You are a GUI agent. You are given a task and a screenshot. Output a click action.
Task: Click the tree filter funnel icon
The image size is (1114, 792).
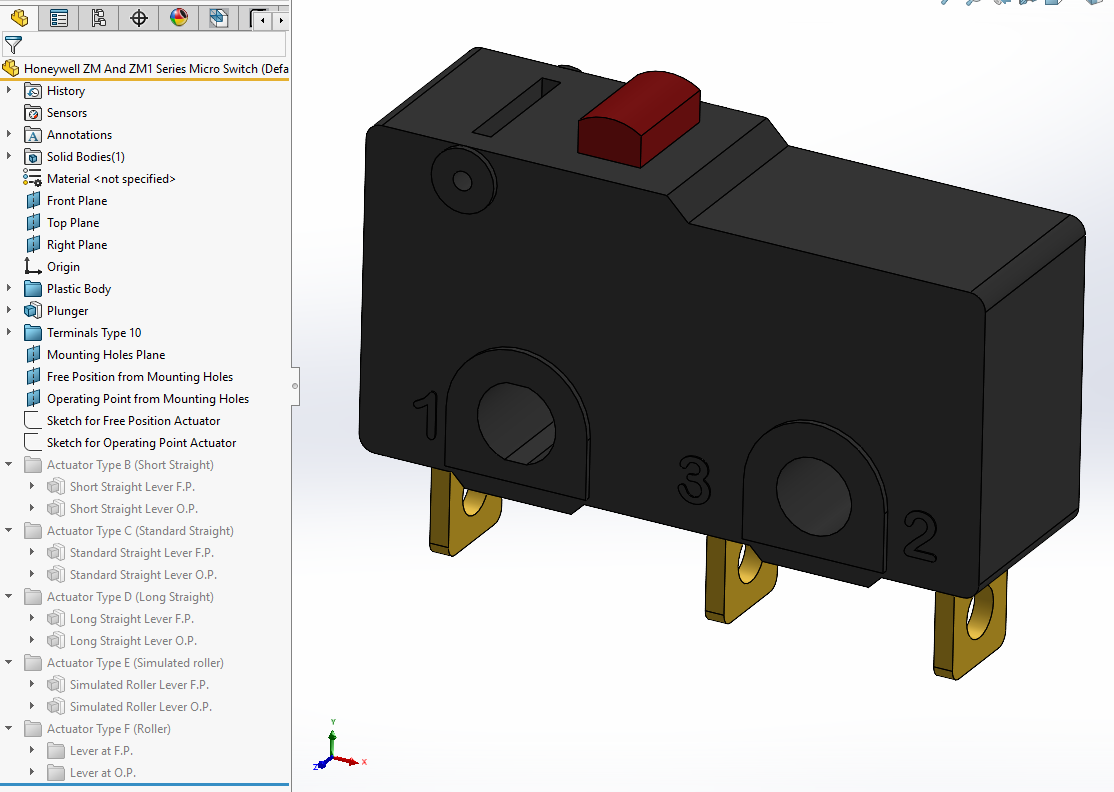[x=13, y=45]
